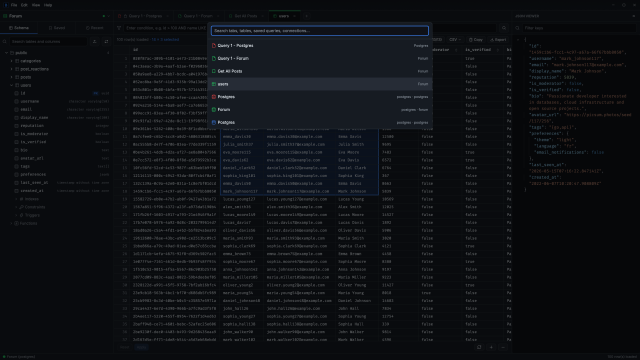The image size is (640, 360).
Task: Choose the highlighted 'users' palette result
Action: tap(320, 84)
